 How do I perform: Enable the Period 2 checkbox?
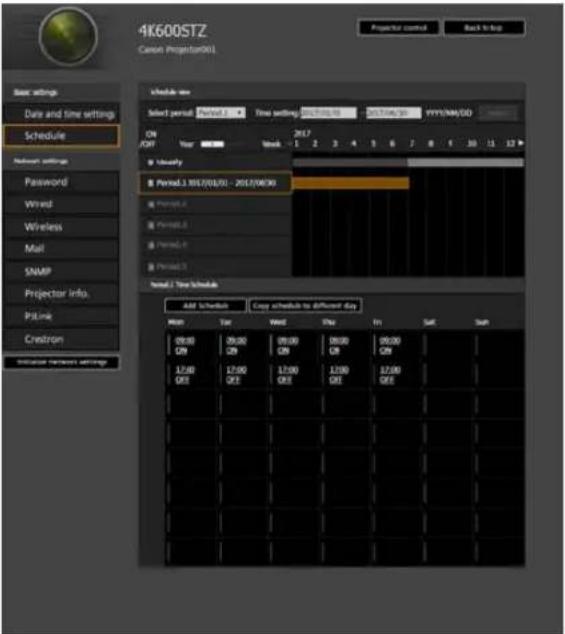(151, 205)
